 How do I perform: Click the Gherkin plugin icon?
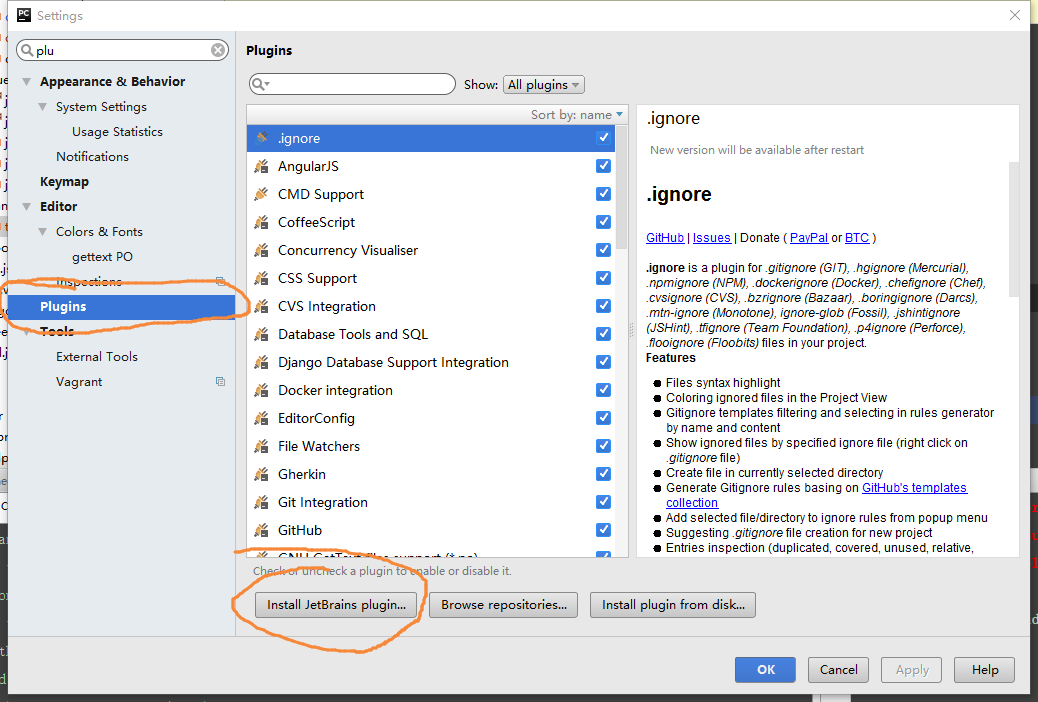261,474
